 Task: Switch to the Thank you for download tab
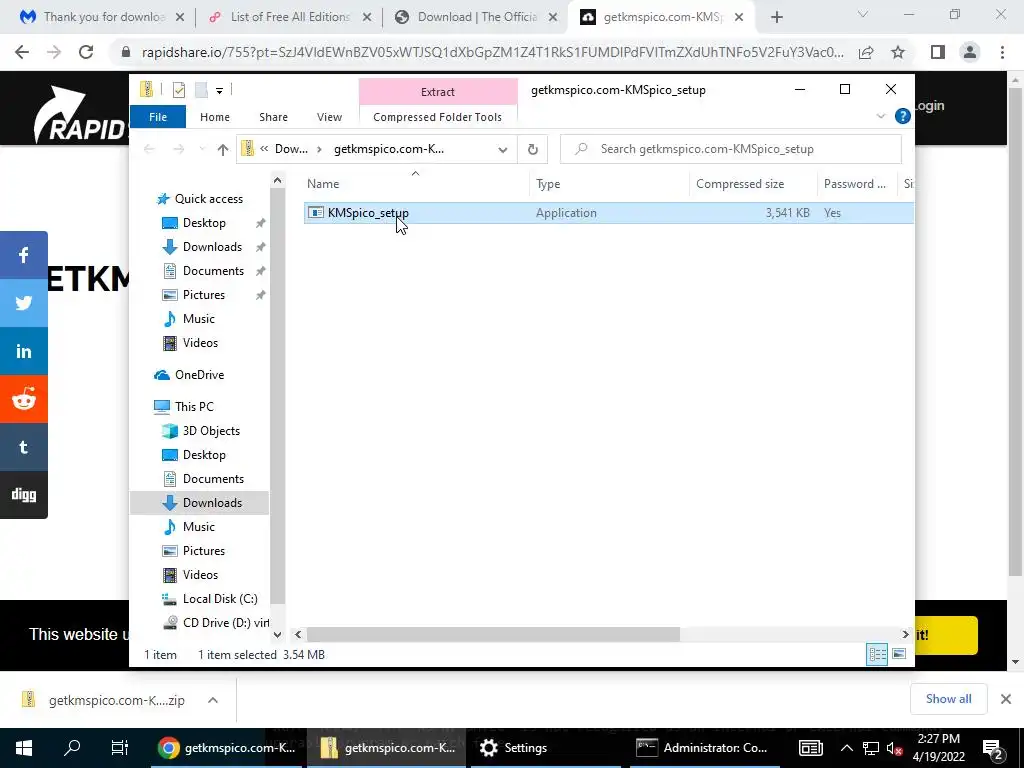pyautogui.click(x=104, y=18)
